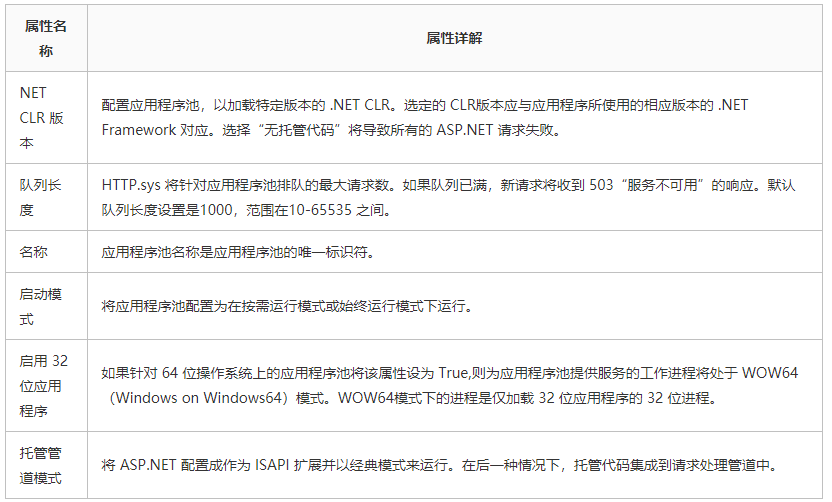The height and width of the screenshot is (502, 832).
Task: Click the 属性详解 column header
Action: click(454, 38)
